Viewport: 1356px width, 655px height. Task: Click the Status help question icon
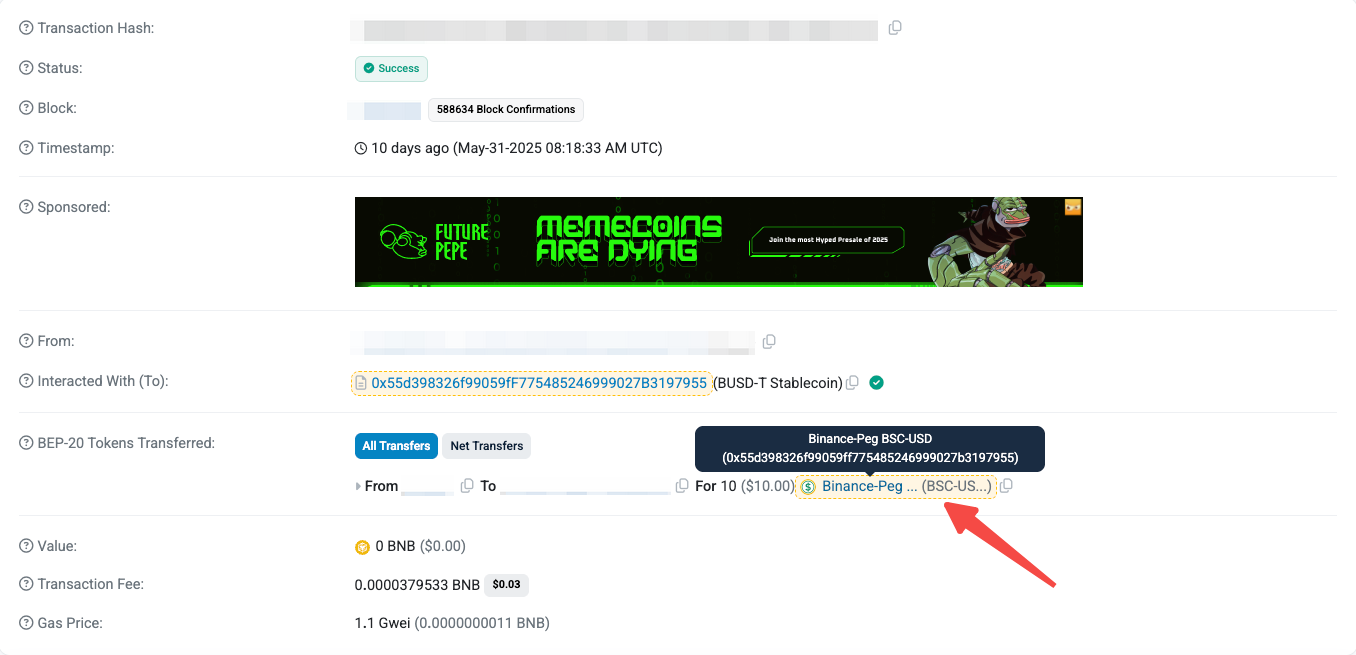click(x=26, y=68)
